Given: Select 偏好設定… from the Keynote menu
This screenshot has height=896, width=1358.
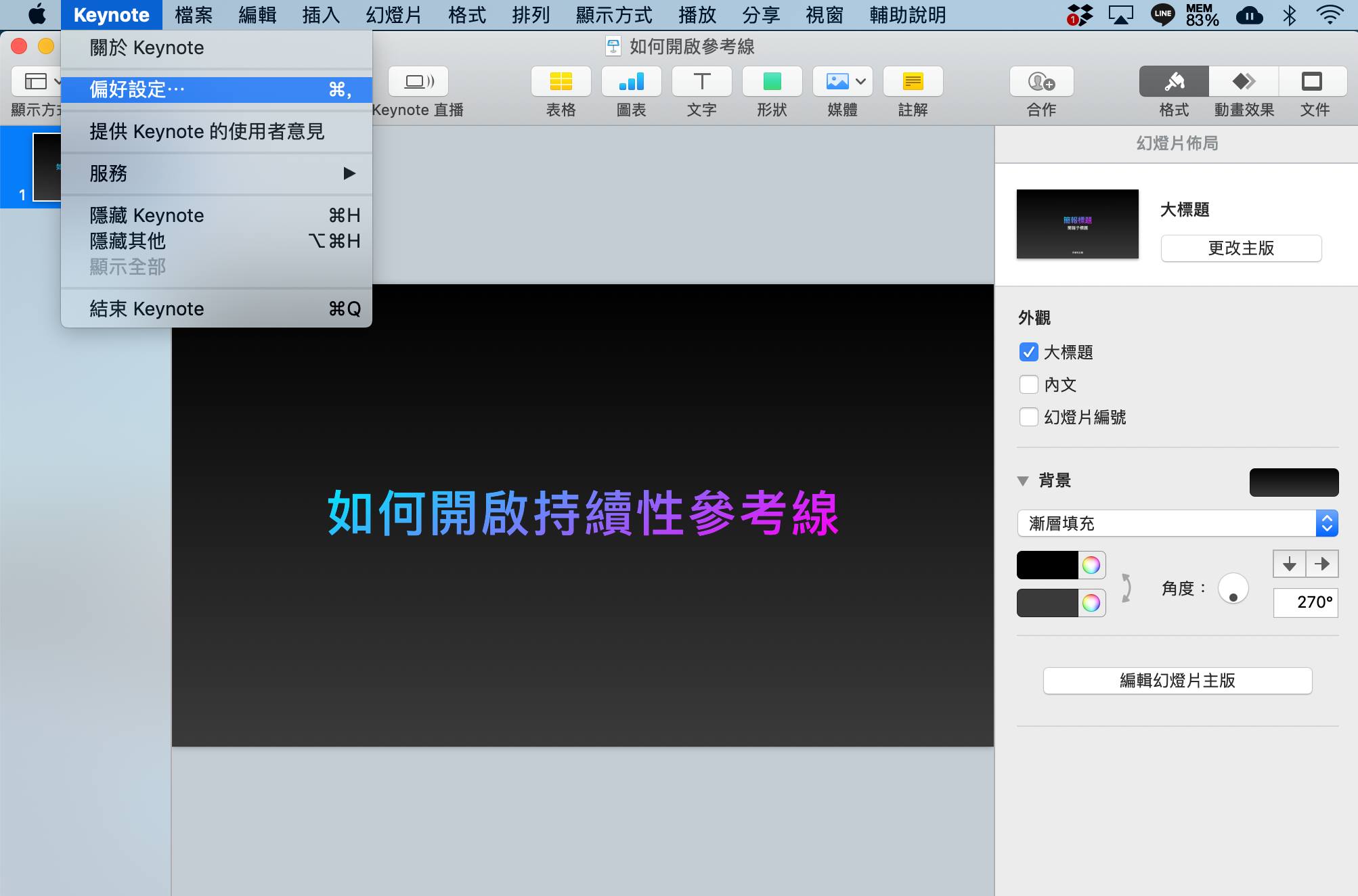Looking at the screenshot, I should tap(217, 89).
